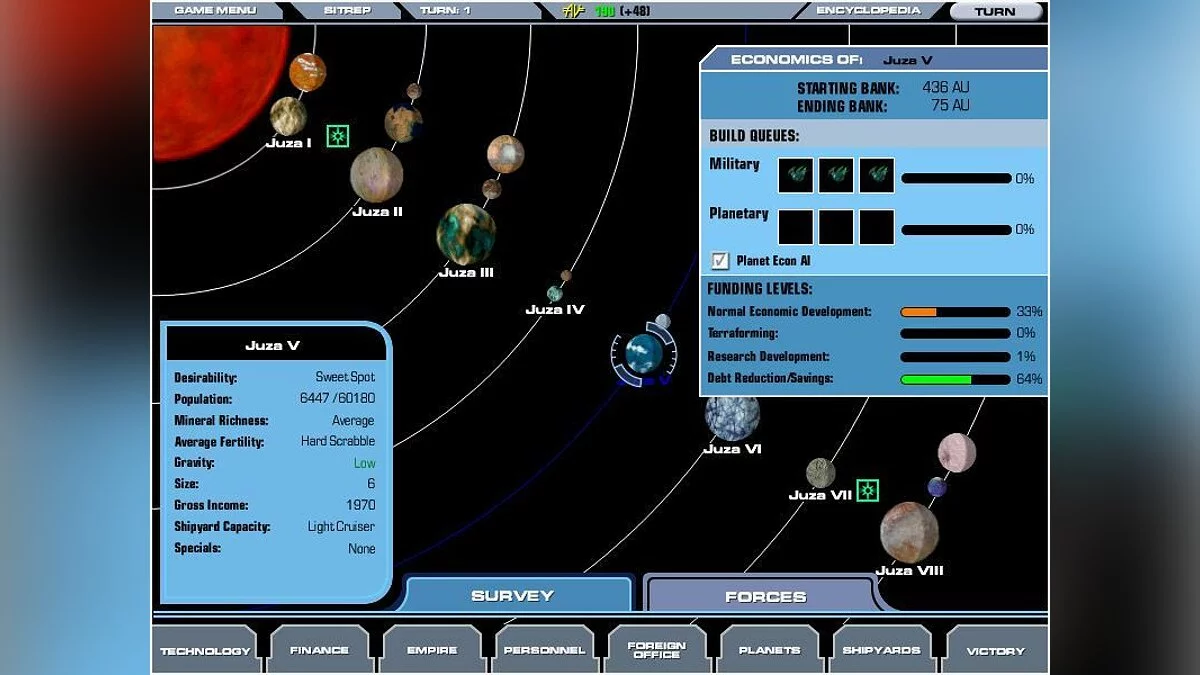This screenshot has width=1200, height=675.
Task: Adjust the Debt Reduction/Savings funding bar
Action: 955,380
